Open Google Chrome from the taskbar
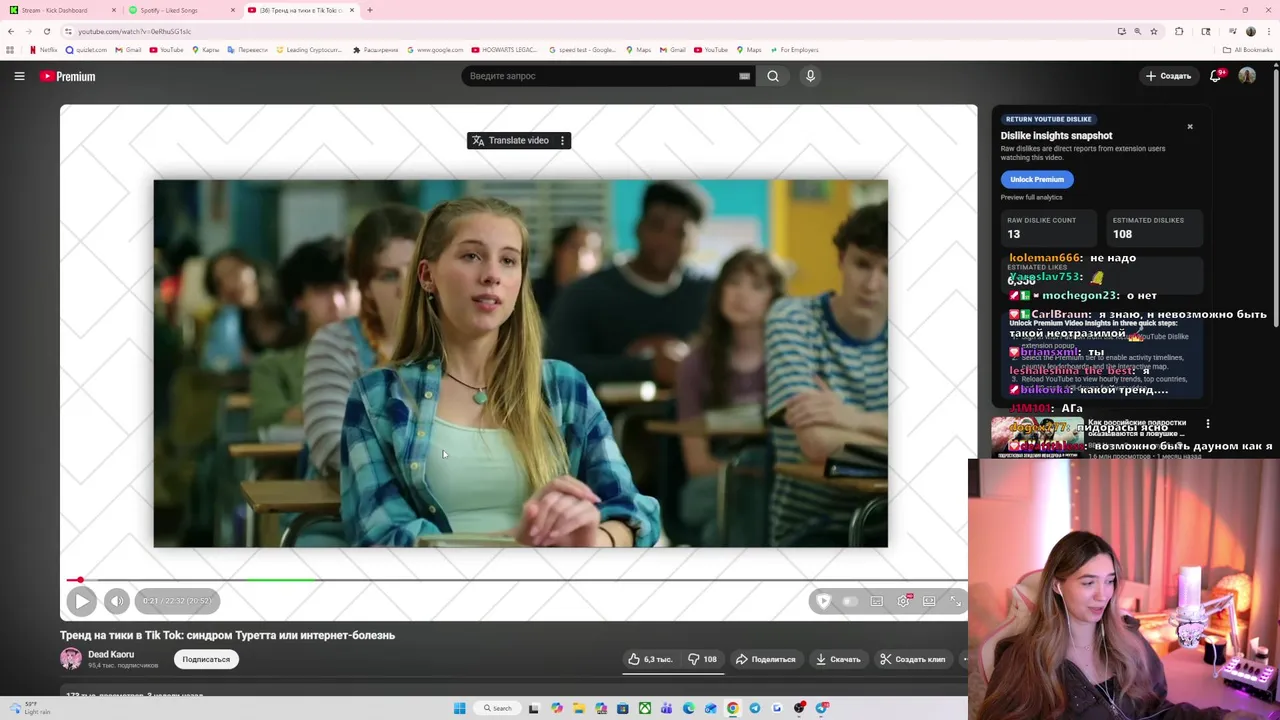 tap(733, 708)
